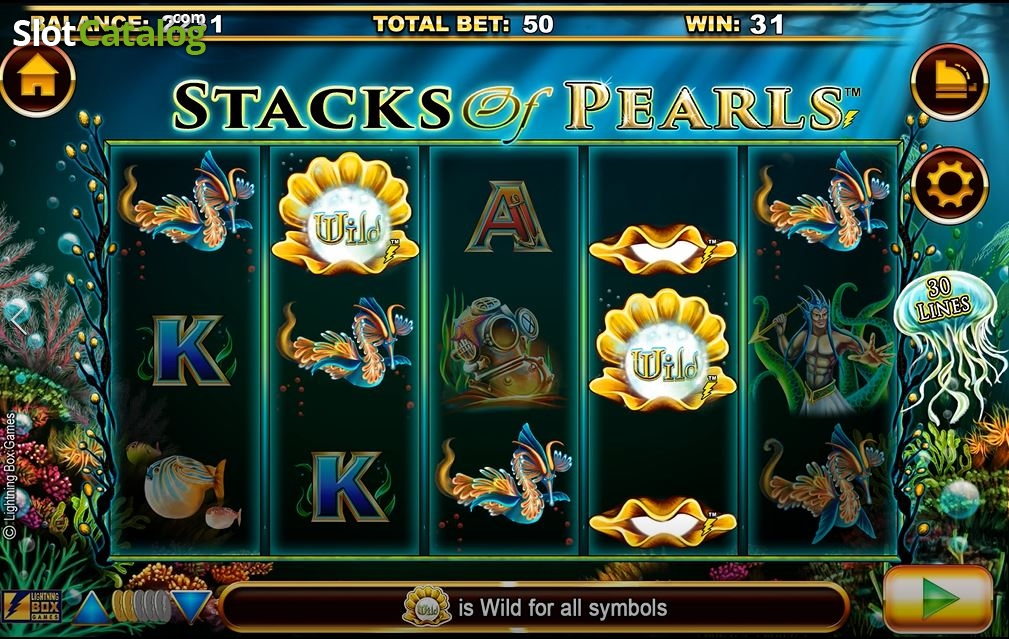Click the closed clam at bottom of reel four
Image resolution: width=1009 pixels, height=639 pixels.
pyautogui.click(x=663, y=521)
